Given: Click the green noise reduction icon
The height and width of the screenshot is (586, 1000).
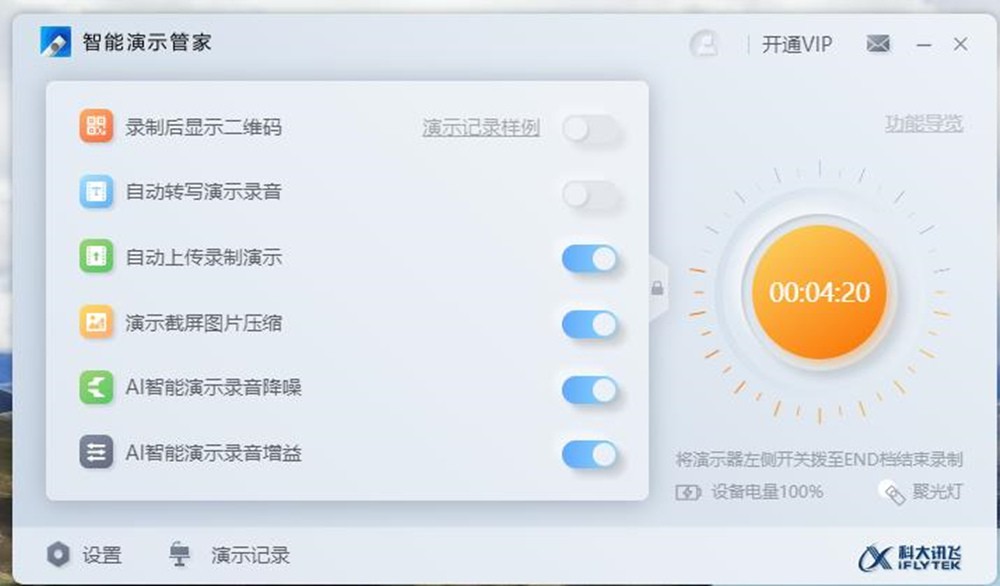Looking at the screenshot, I should point(96,388).
